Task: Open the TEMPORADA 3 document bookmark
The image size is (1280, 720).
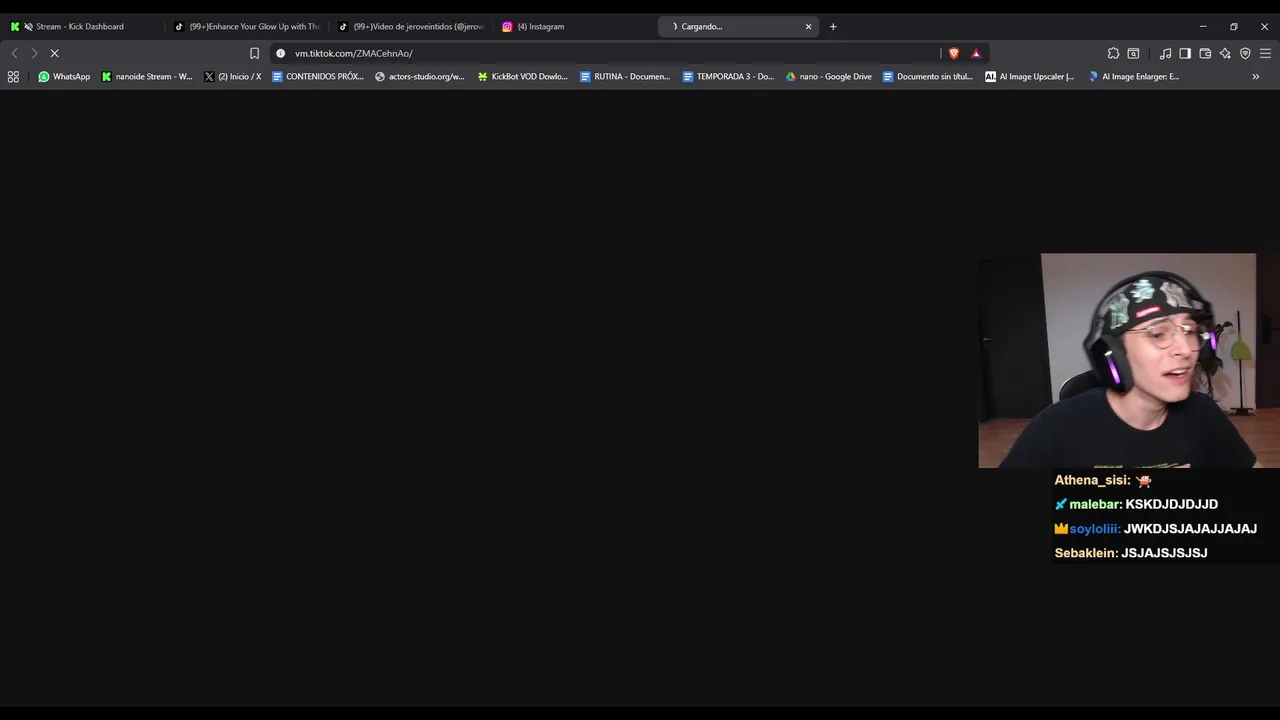Action: tap(728, 76)
